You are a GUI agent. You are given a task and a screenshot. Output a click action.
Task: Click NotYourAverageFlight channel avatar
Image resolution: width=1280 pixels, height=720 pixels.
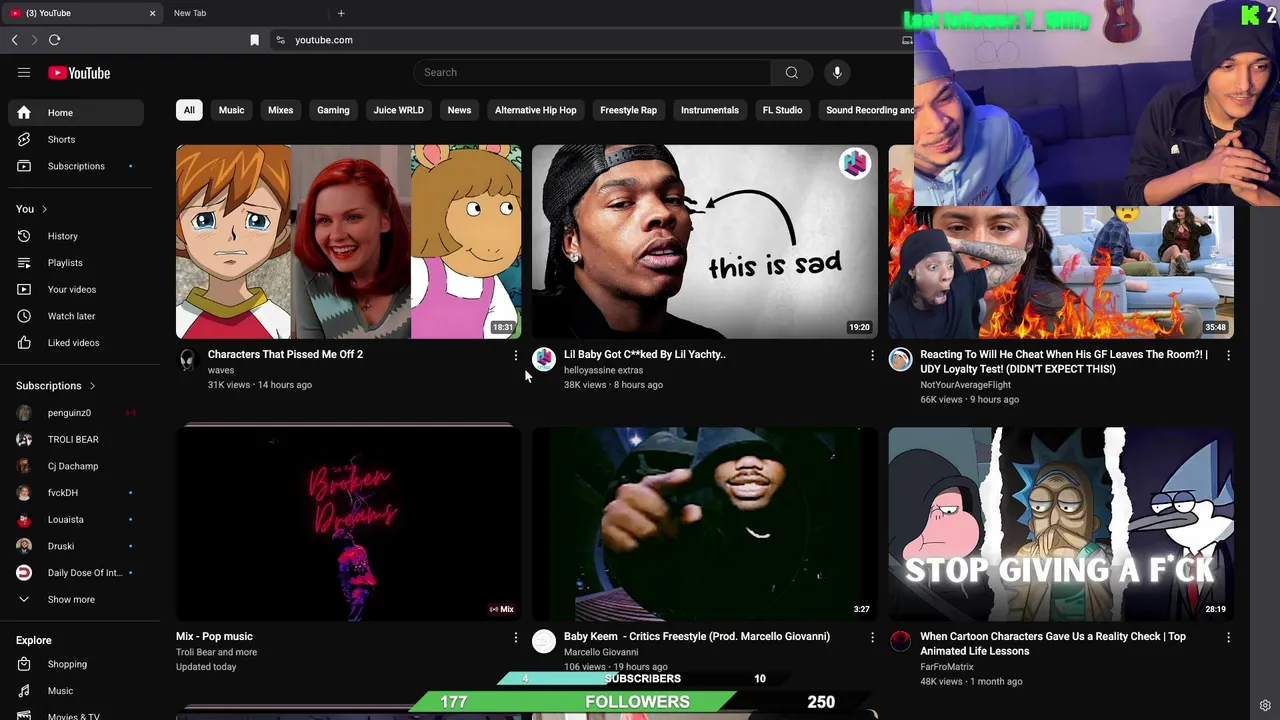click(900, 360)
